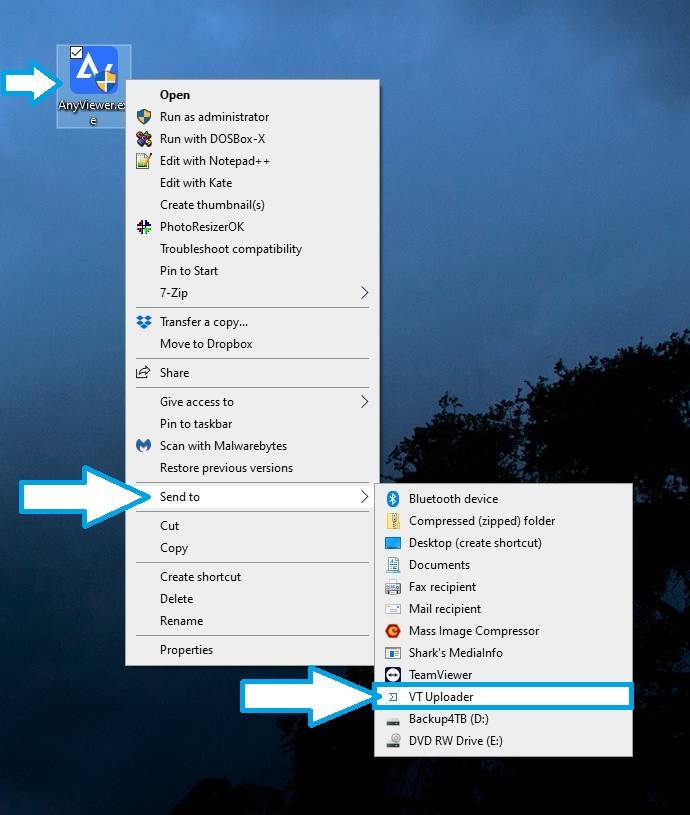Select Edit with Notepad++

(x=253, y=161)
